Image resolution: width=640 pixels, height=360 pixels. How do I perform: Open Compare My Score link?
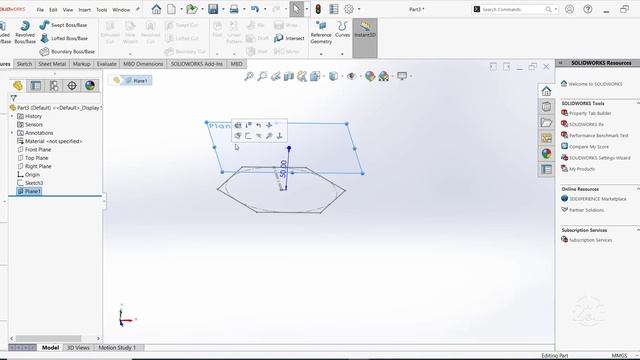589,147
